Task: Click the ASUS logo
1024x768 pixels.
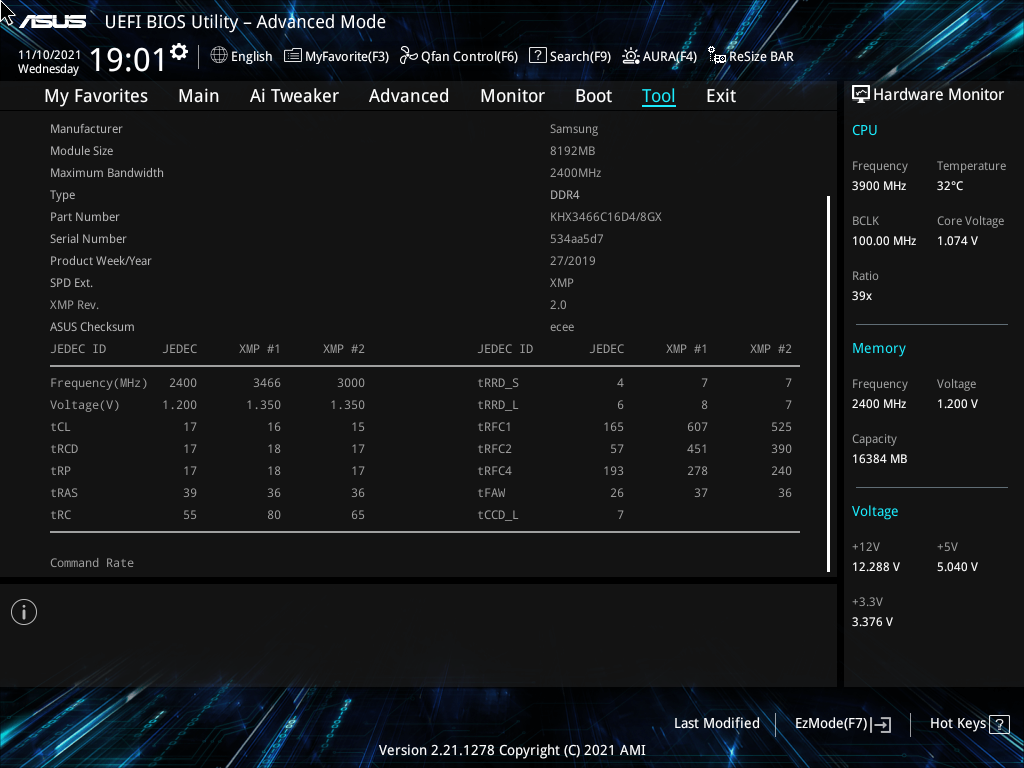Action: [53, 22]
